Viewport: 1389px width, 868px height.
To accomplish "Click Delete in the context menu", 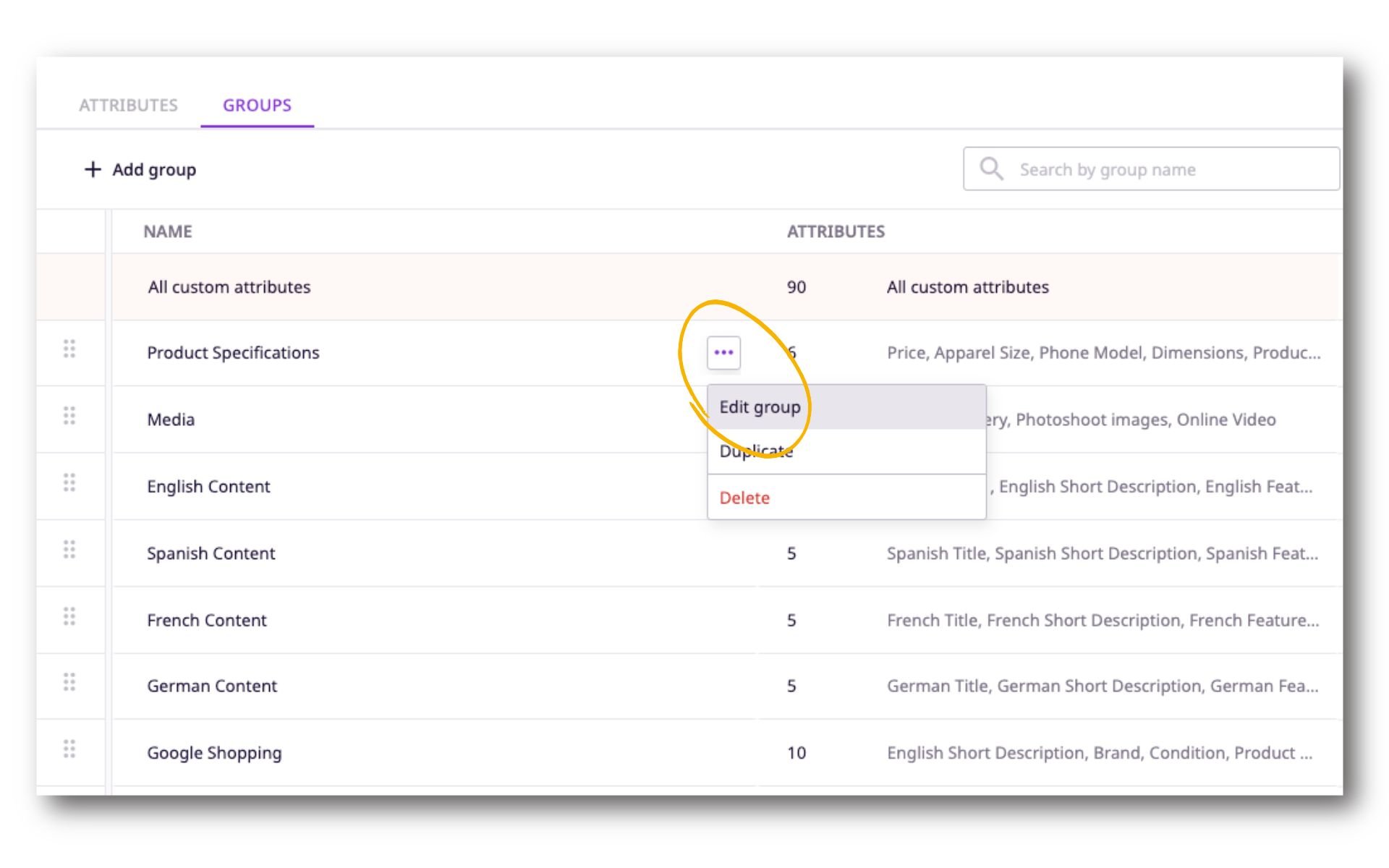I will coord(744,498).
